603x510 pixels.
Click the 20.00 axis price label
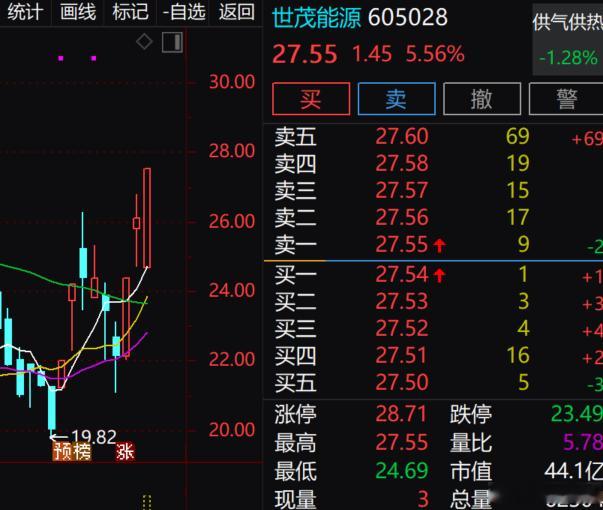pyautogui.click(x=232, y=430)
